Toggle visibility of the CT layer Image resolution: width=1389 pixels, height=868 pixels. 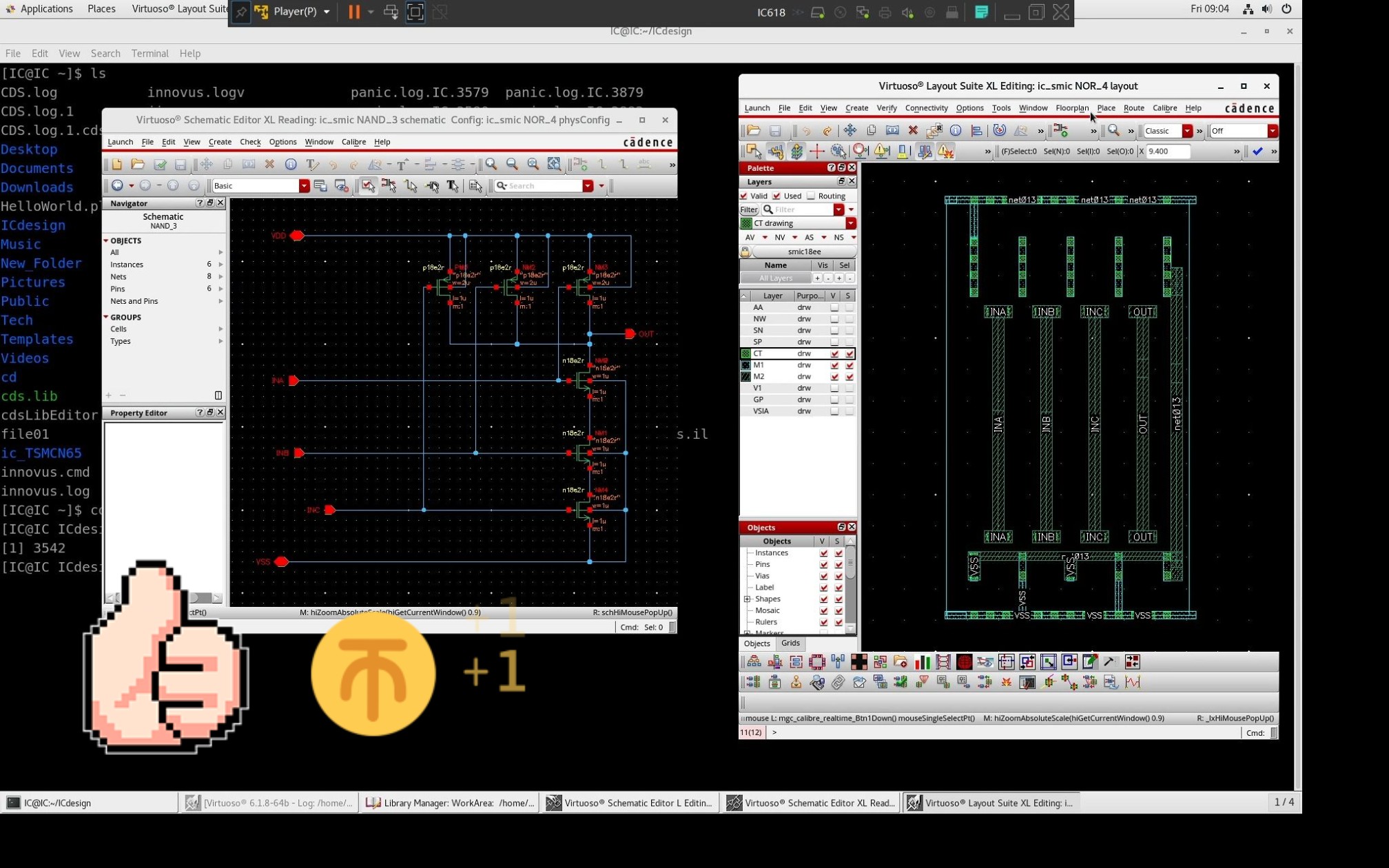(x=834, y=354)
